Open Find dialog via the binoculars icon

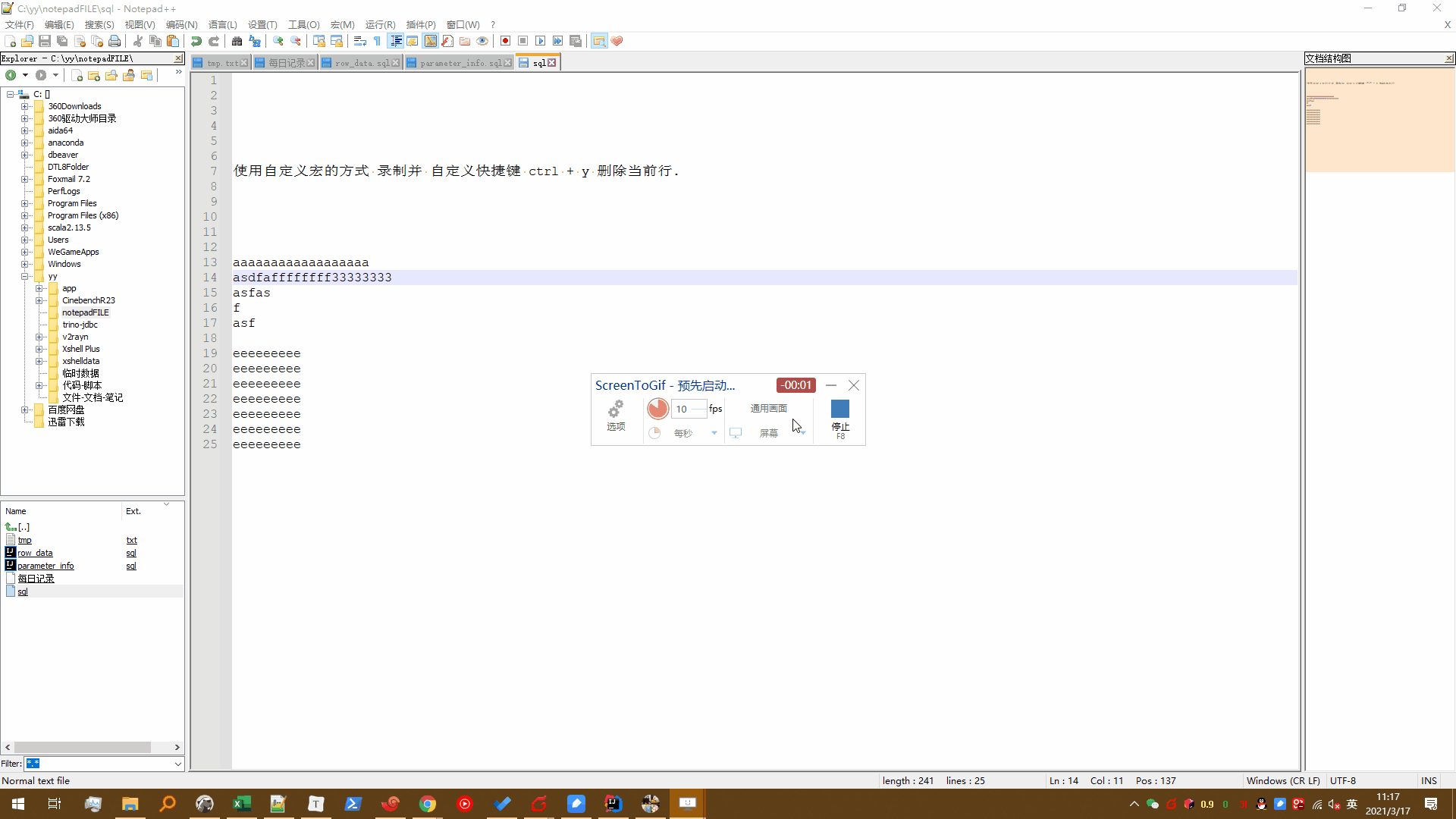[x=237, y=41]
